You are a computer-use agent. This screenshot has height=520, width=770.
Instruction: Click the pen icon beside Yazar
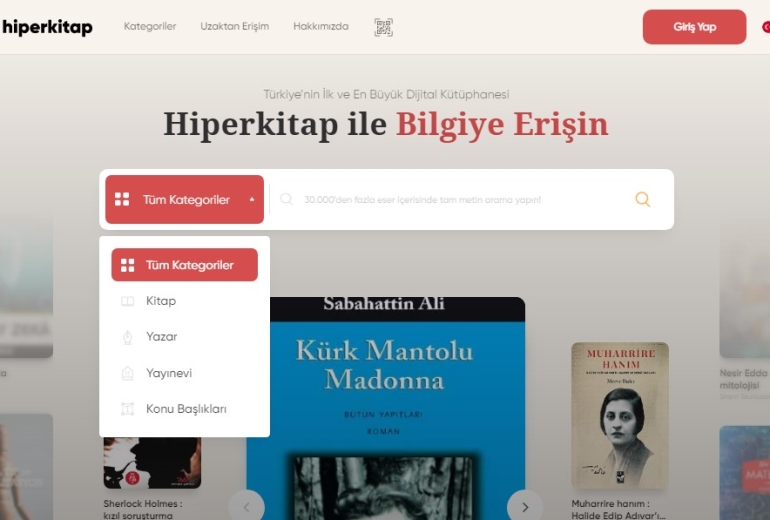(127, 337)
